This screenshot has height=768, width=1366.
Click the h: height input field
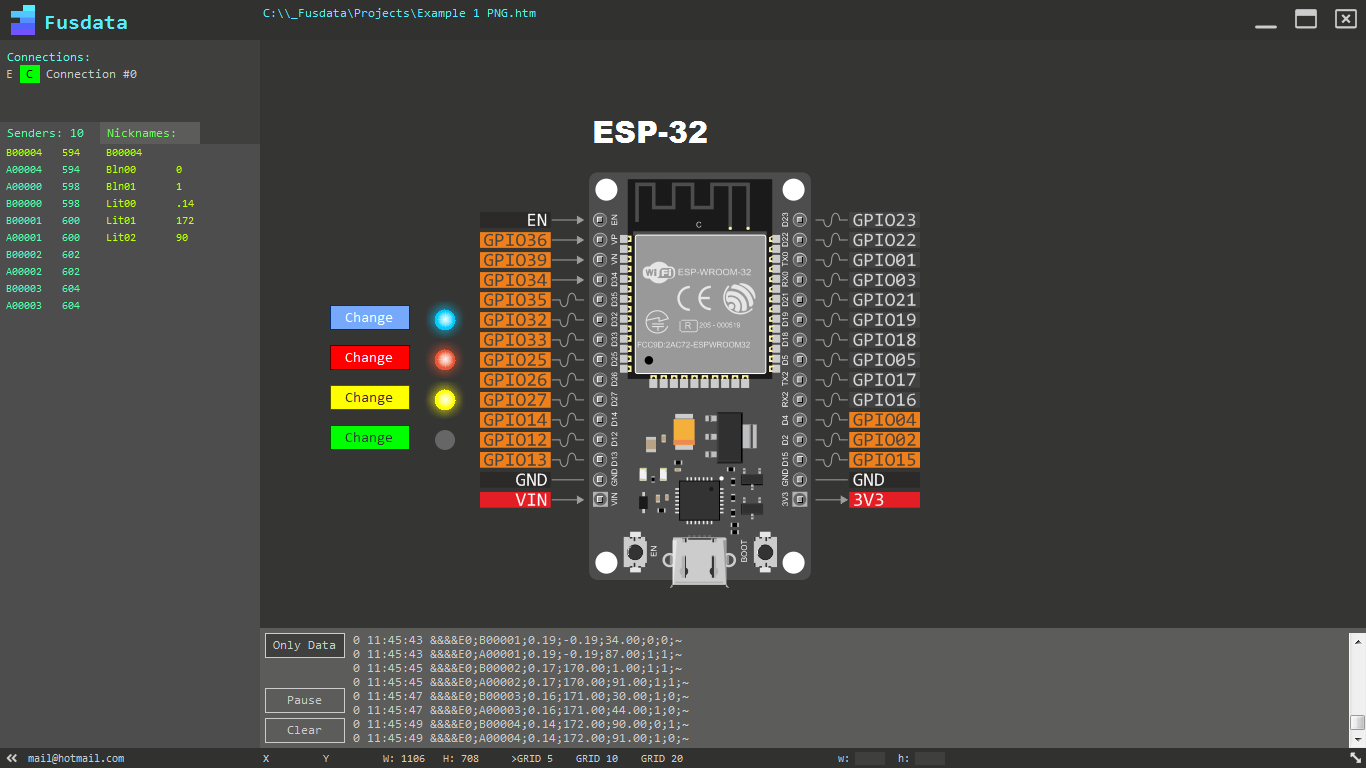tap(930, 758)
